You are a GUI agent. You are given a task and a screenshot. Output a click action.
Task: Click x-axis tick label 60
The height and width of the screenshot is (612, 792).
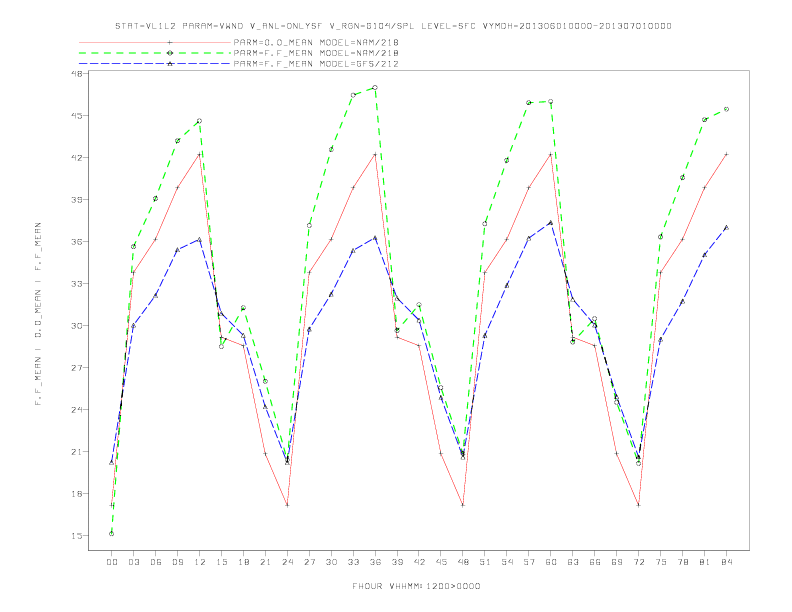(x=551, y=562)
